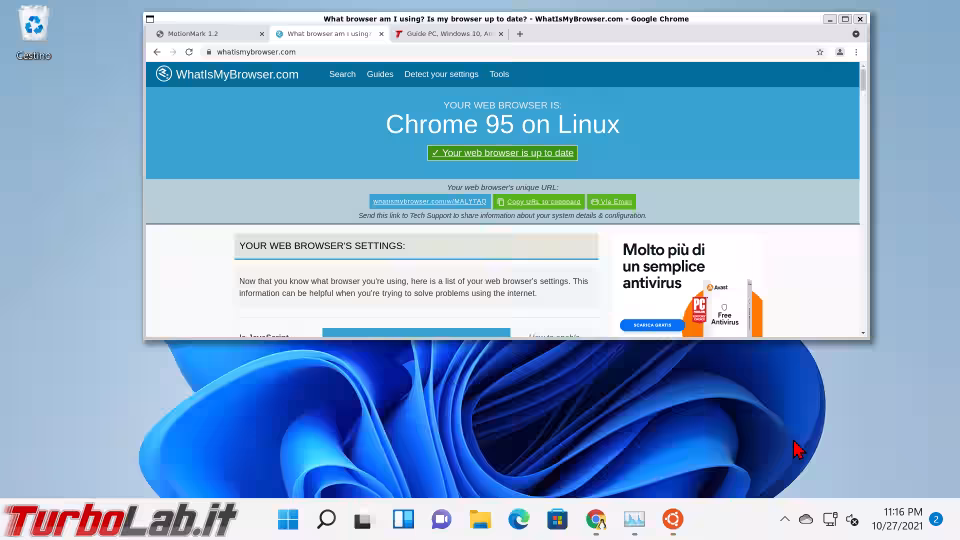Select the What browser am I using tab
This screenshot has width=960, height=540.
pos(329,34)
